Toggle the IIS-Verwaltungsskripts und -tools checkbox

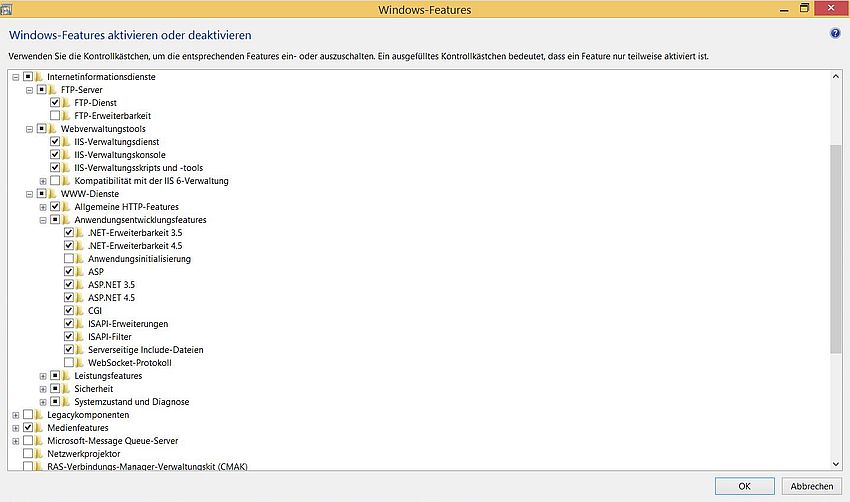[55, 168]
